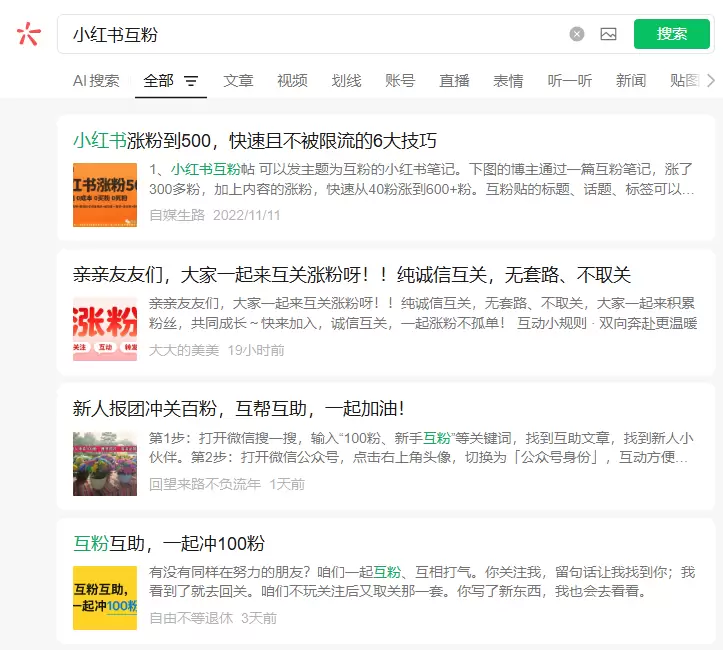This screenshot has height=650, width=723.
Task: Switch to the AI搜索 tab
Action: pyautogui.click(x=96, y=81)
